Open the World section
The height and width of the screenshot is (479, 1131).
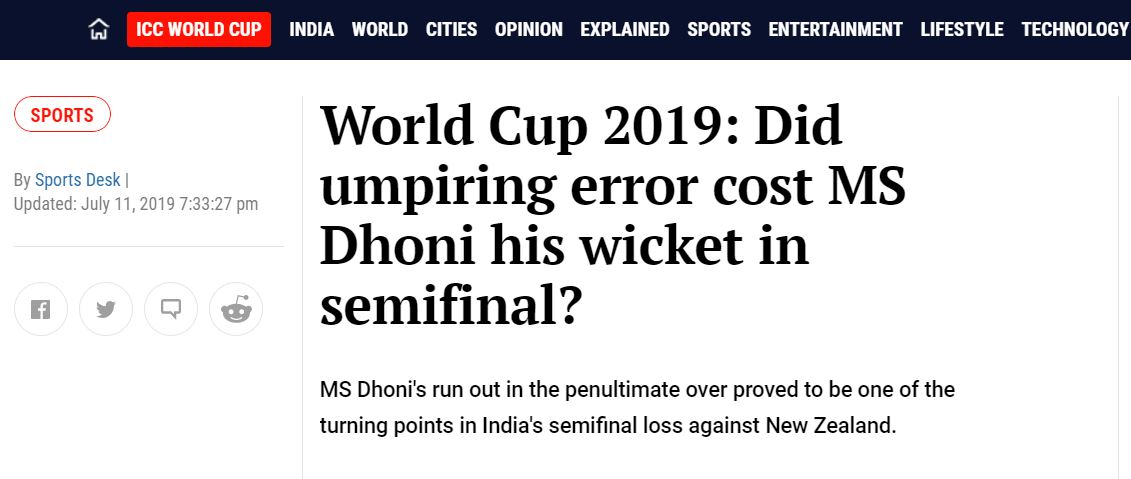[x=380, y=30]
